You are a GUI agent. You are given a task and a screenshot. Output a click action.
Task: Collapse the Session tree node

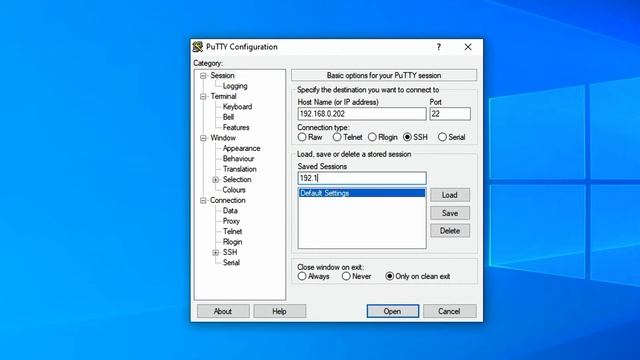pyautogui.click(x=203, y=76)
